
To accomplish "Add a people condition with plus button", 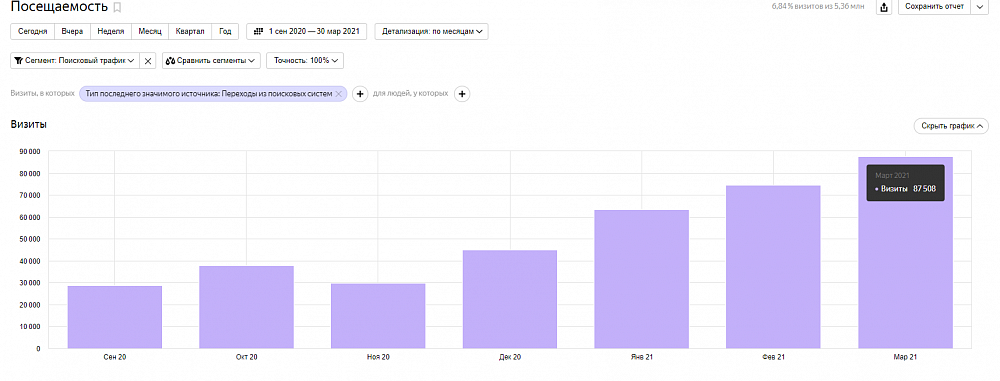I will 462,94.
